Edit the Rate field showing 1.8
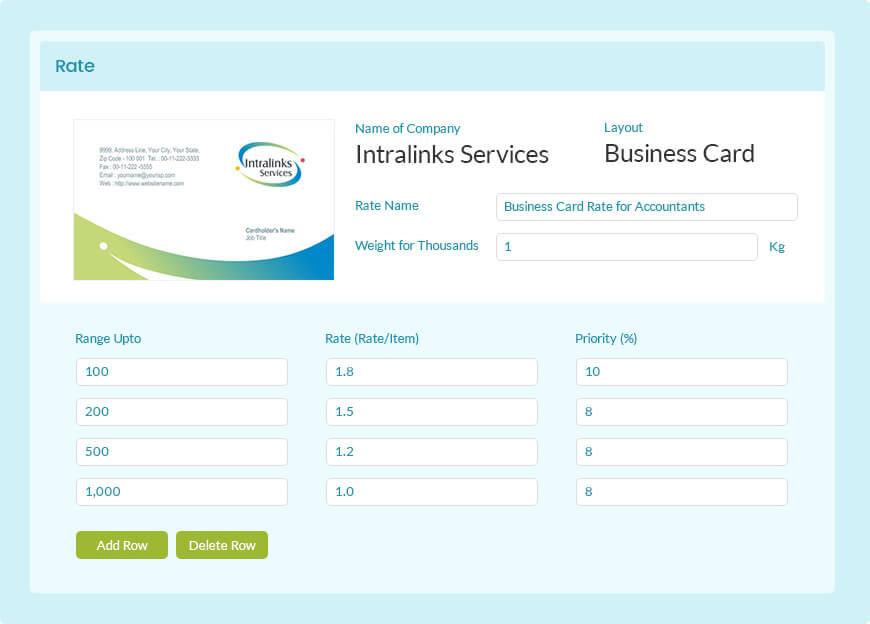870x624 pixels. 432,372
